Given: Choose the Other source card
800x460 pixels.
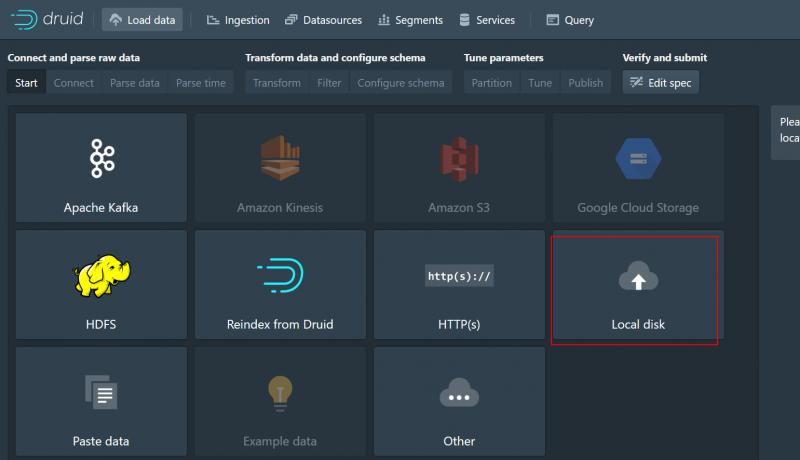Looking at the screenshot, I should pos(459,401).
